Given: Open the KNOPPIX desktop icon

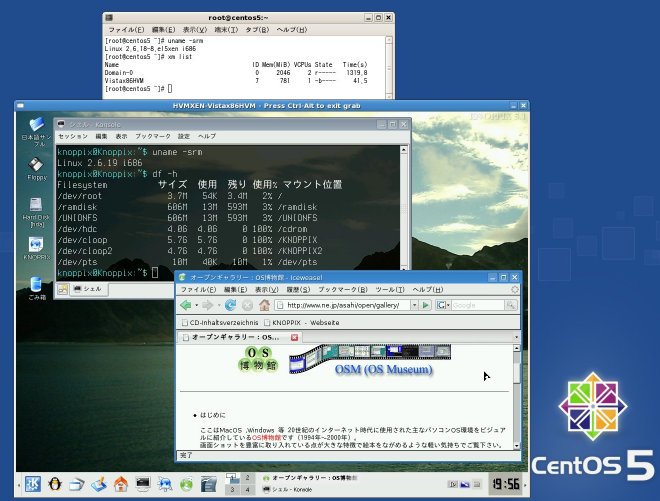Looking at the screenshot, I should pyautogui.click(x=36, y=248).
